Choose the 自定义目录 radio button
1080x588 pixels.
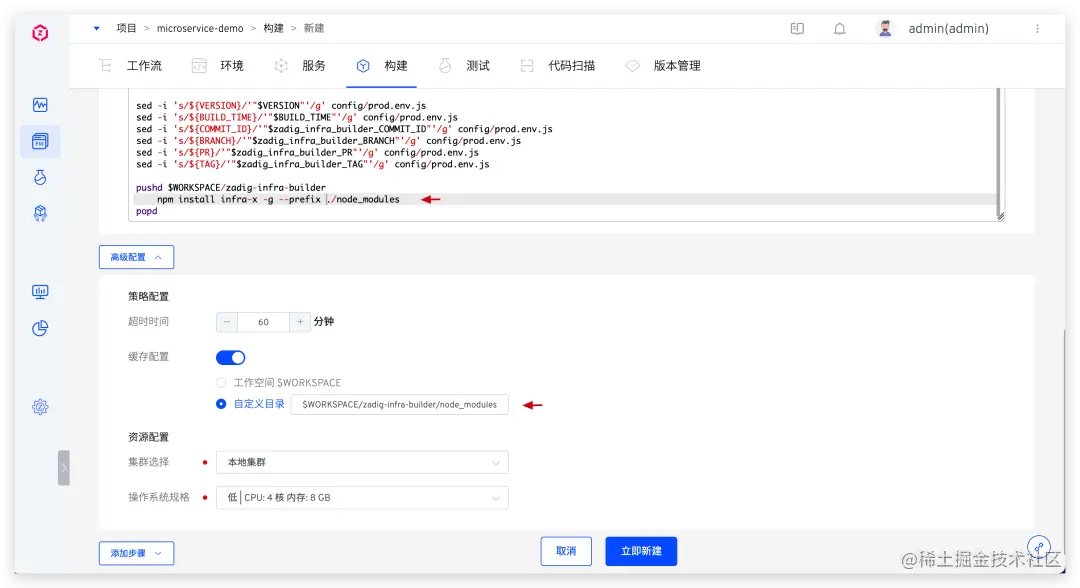(x=224, y=404)
